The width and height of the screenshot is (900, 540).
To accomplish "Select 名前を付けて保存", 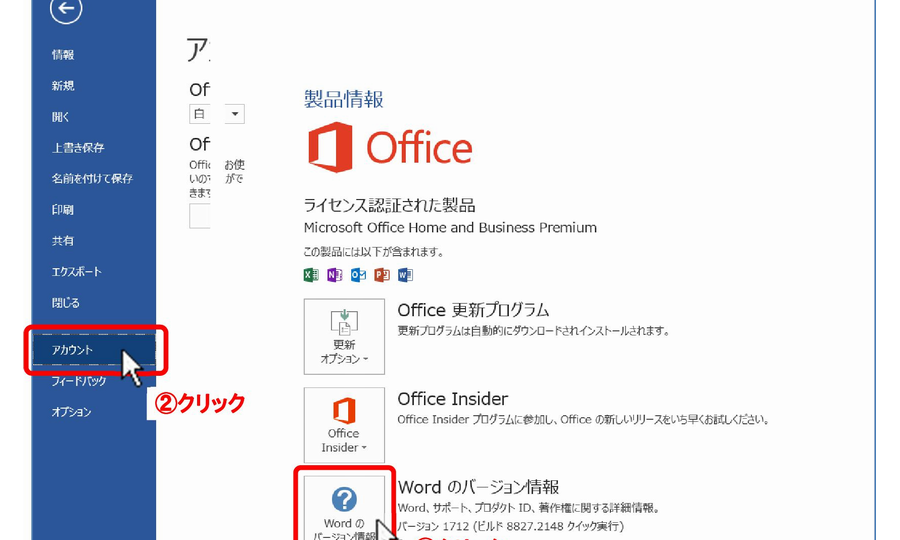I will click(x=92, y=178).
